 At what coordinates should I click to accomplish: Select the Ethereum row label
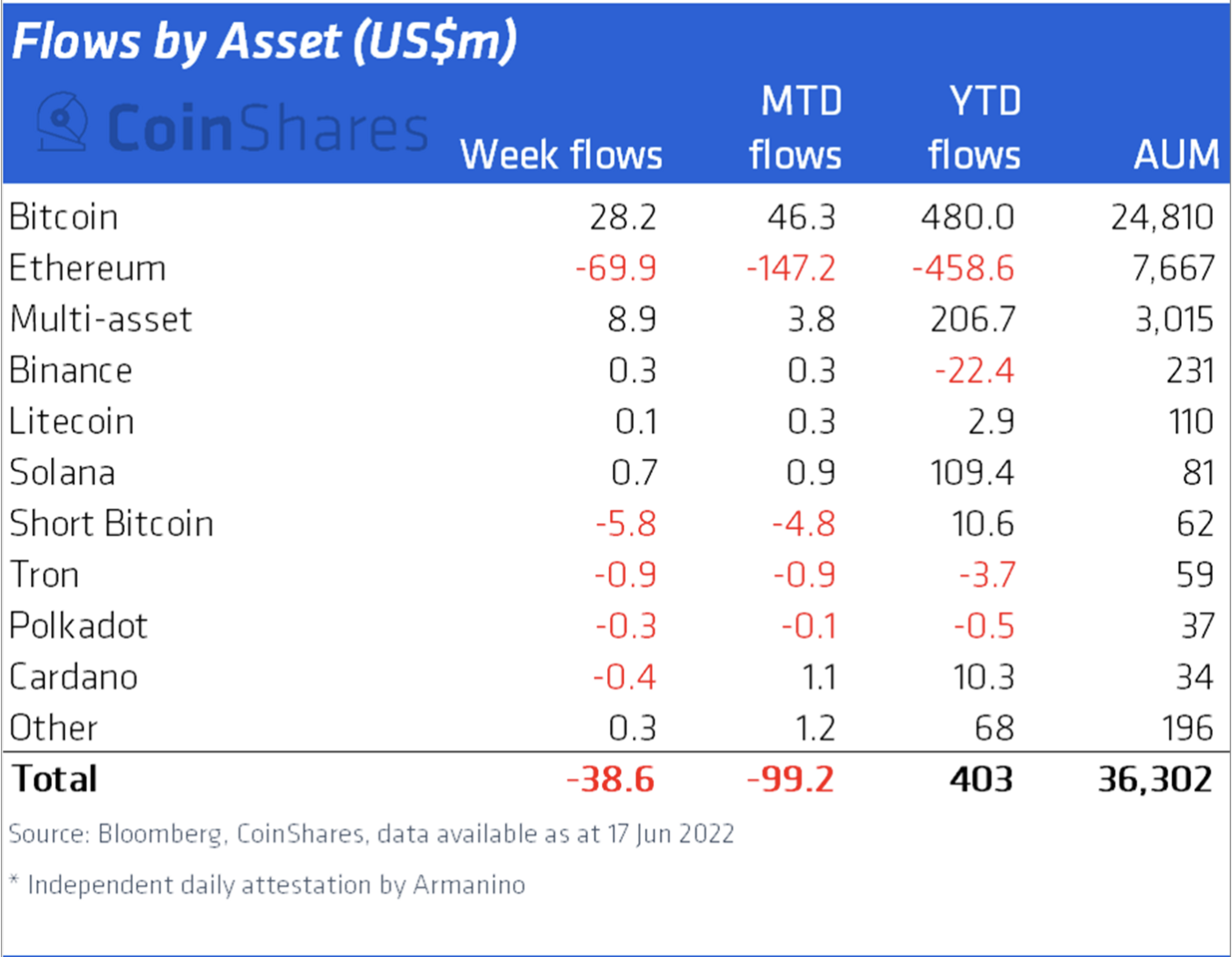(x=87, y=267)
